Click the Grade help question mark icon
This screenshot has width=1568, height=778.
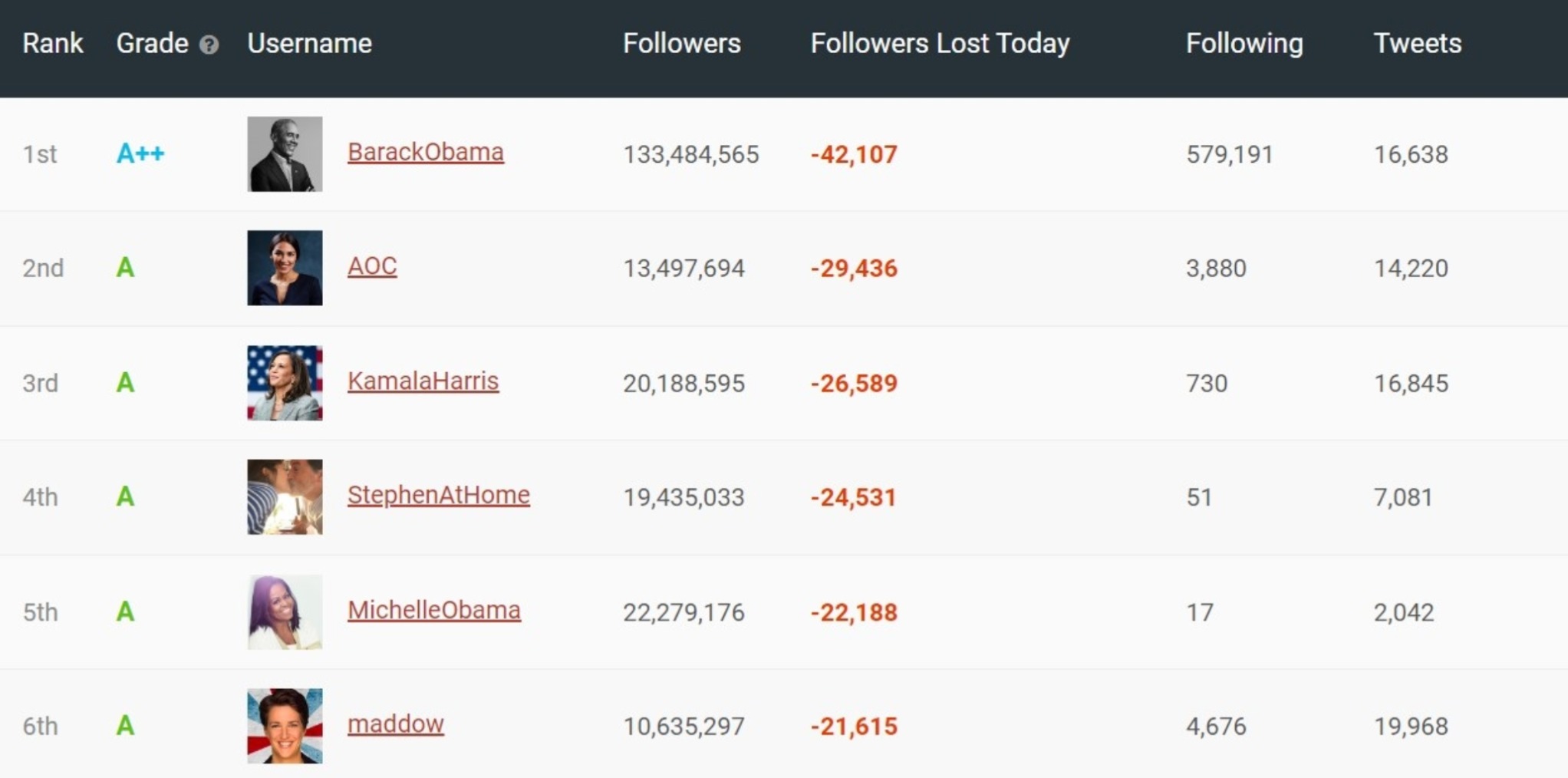coord(209,45)
